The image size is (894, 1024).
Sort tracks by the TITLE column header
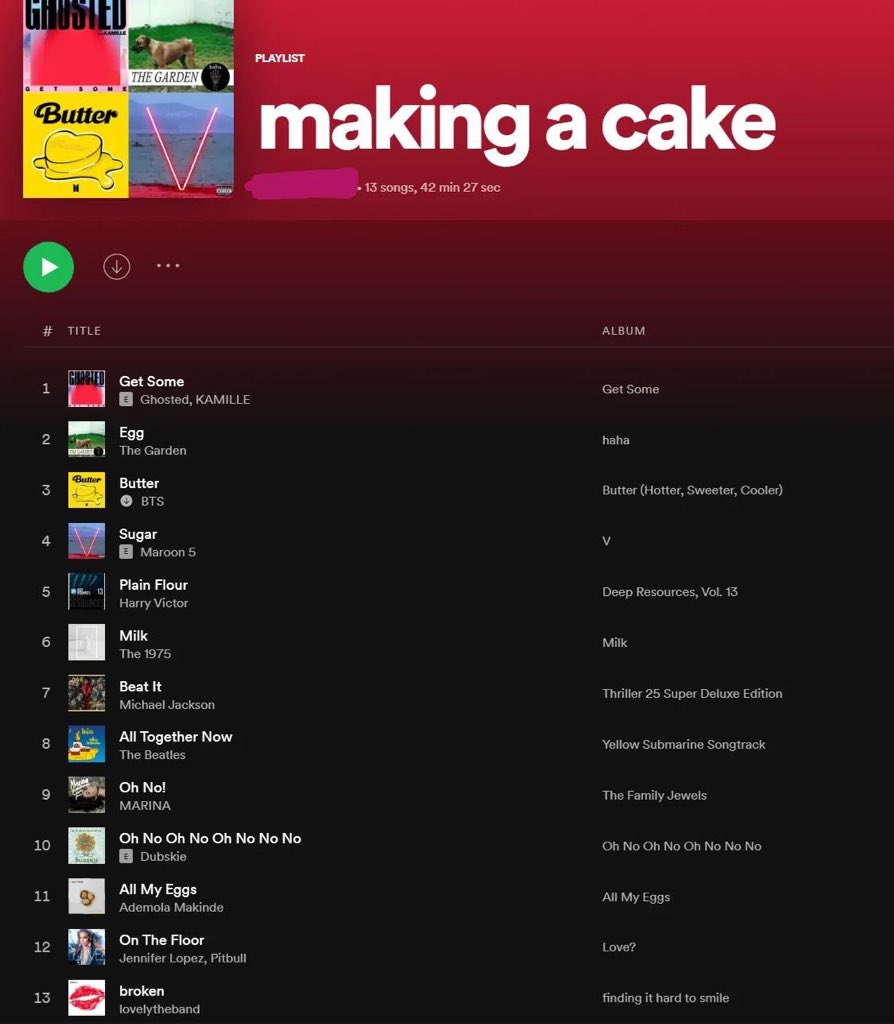[x=84, y=330]
